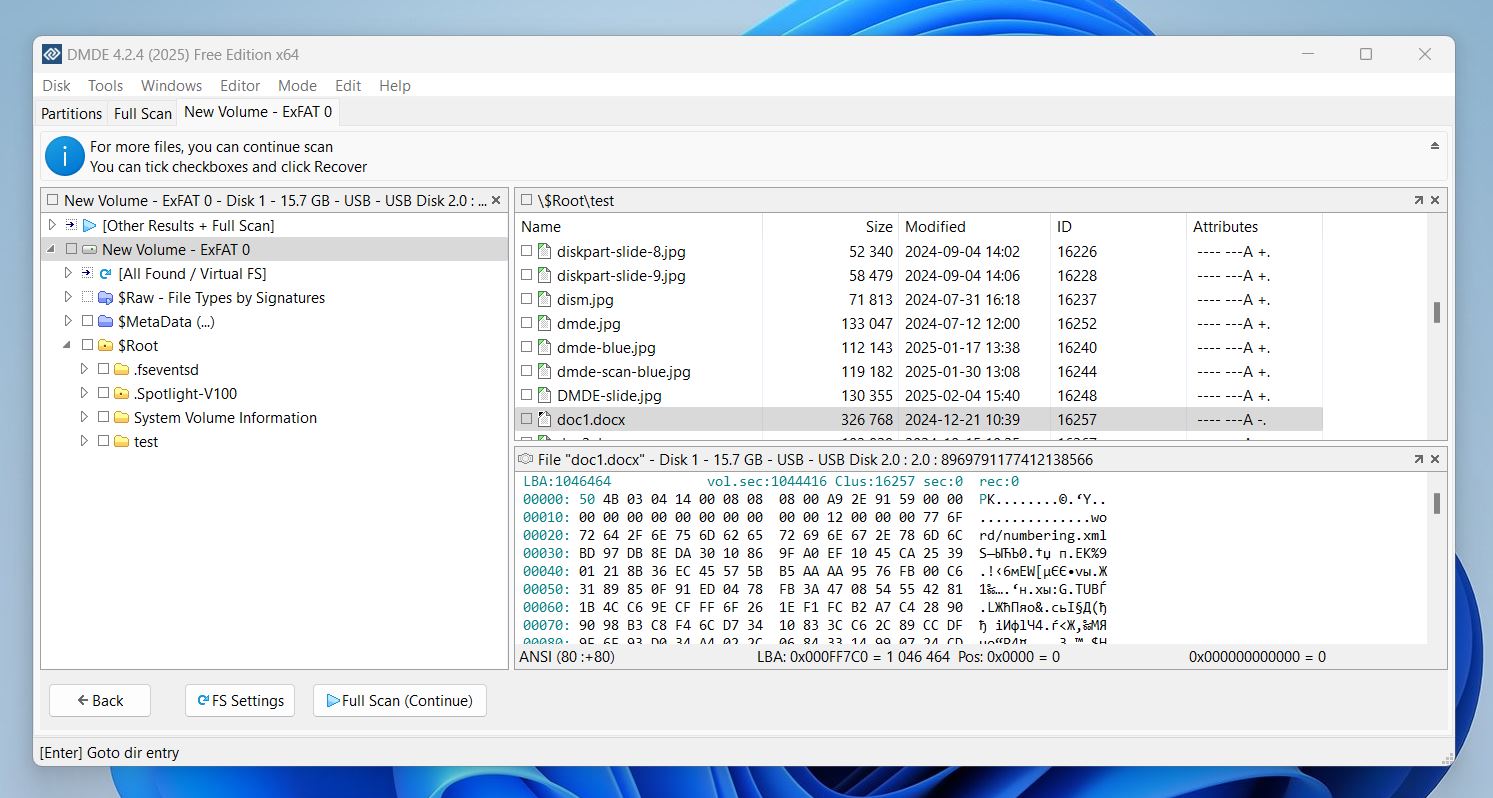
Task: Click the file icon of dism.jpg
Action: [545, 300]
